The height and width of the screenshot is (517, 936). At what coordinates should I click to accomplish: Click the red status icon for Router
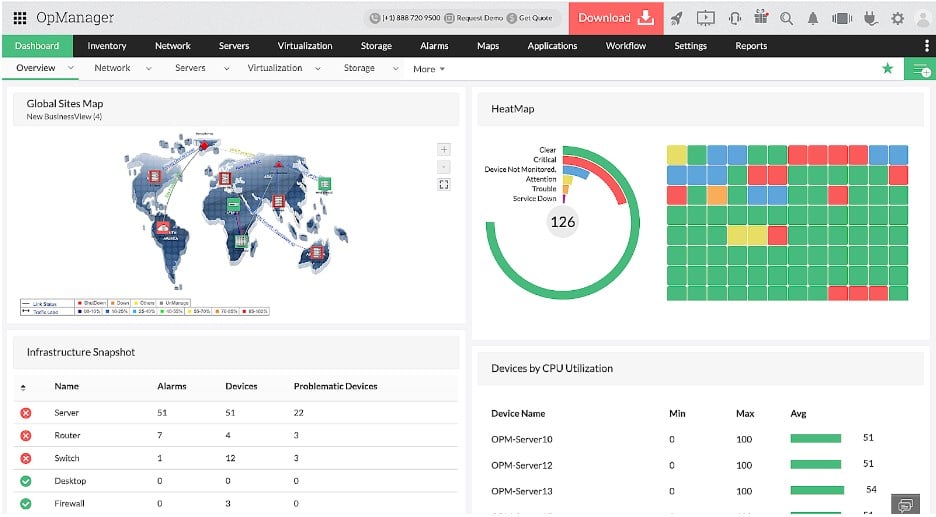pos(26,436)
